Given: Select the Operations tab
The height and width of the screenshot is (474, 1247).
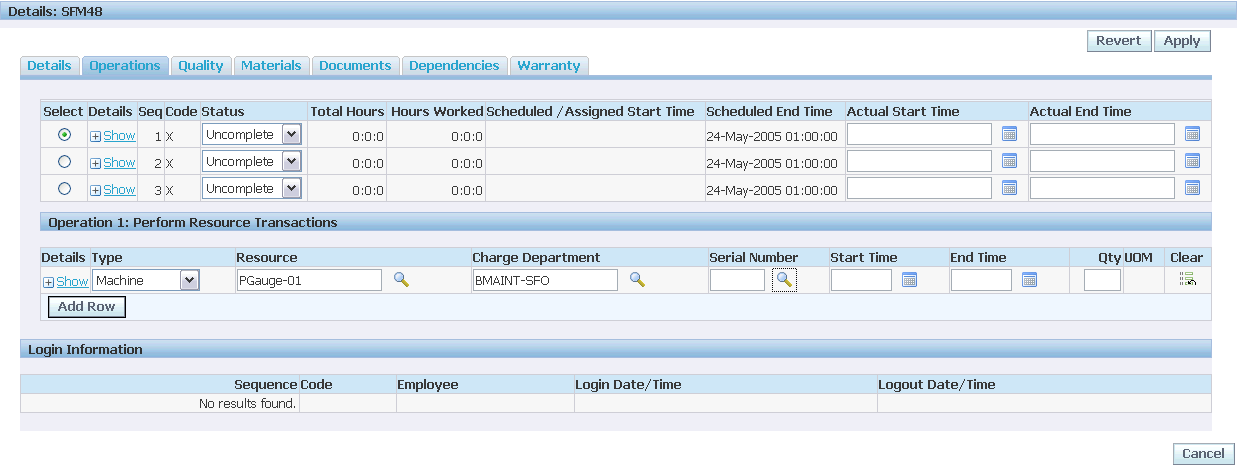Looking at the screenshot, I should (x=125, y=65).
